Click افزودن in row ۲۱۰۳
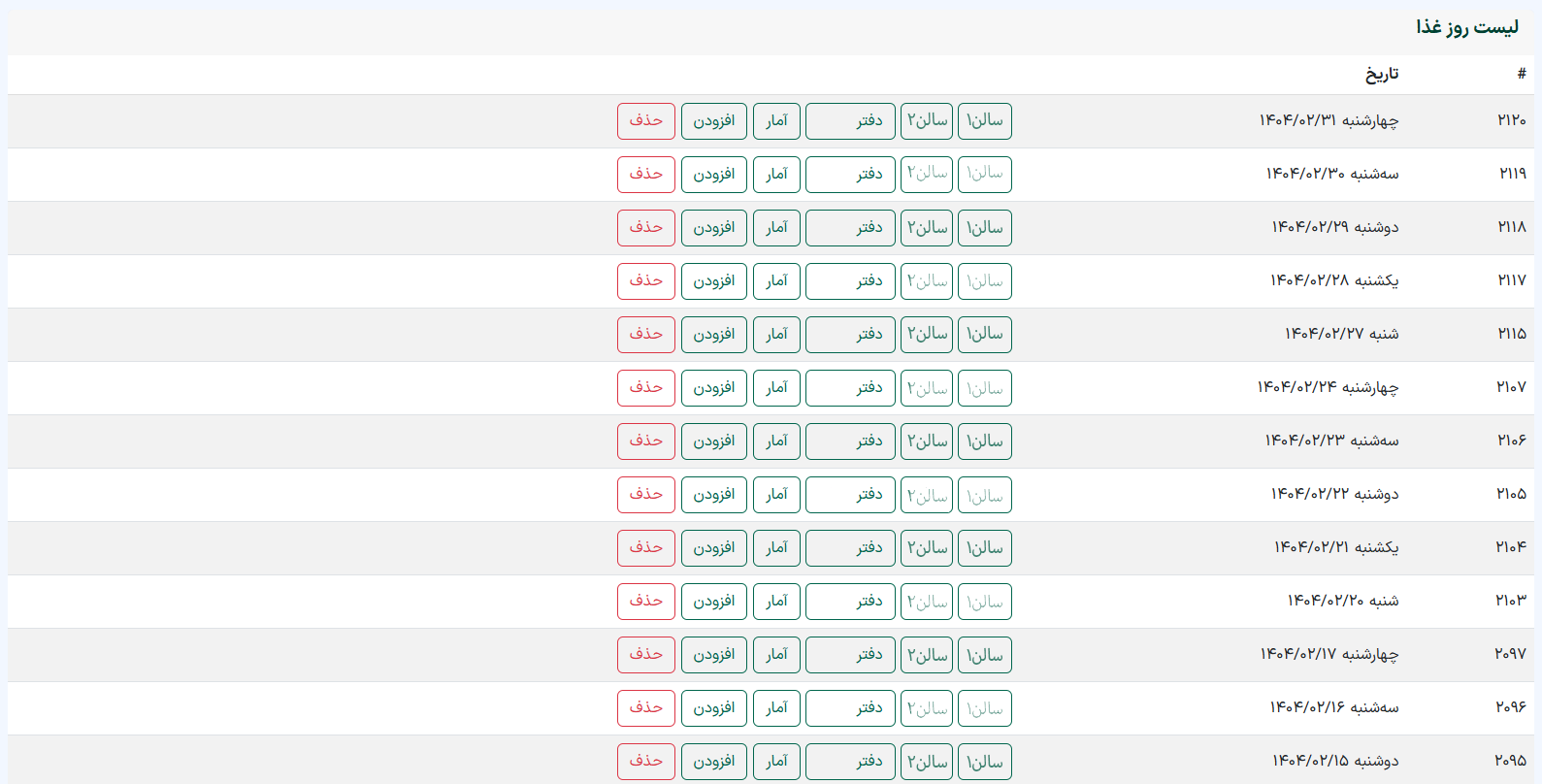Screen dimensions: 1542x784 coord(714,602)
